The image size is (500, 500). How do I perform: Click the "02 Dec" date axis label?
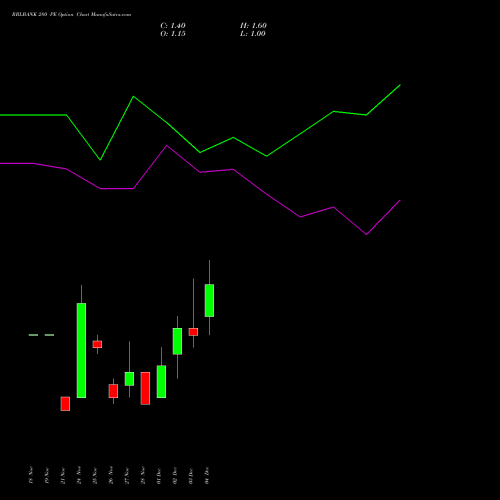coord(175,475)
